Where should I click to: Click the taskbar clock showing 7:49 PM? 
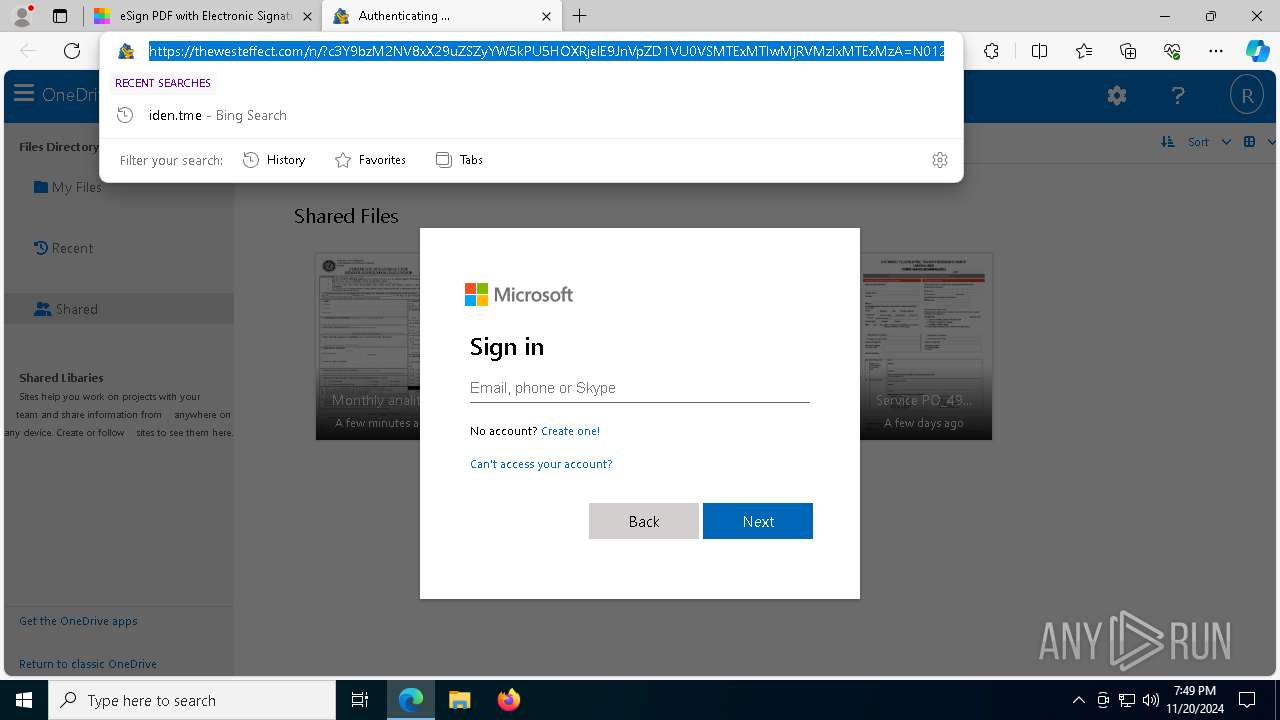1194,700
